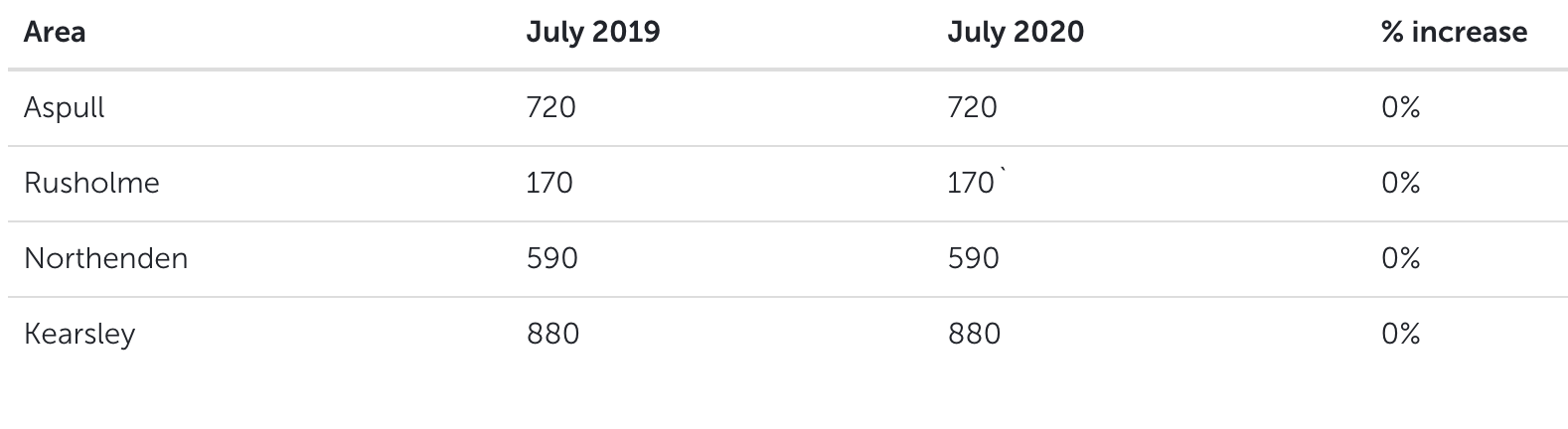This screenshot has width=1568, height=429.
Task: Click Northenden's July 2020 value 590
Action: click(974, 258)
